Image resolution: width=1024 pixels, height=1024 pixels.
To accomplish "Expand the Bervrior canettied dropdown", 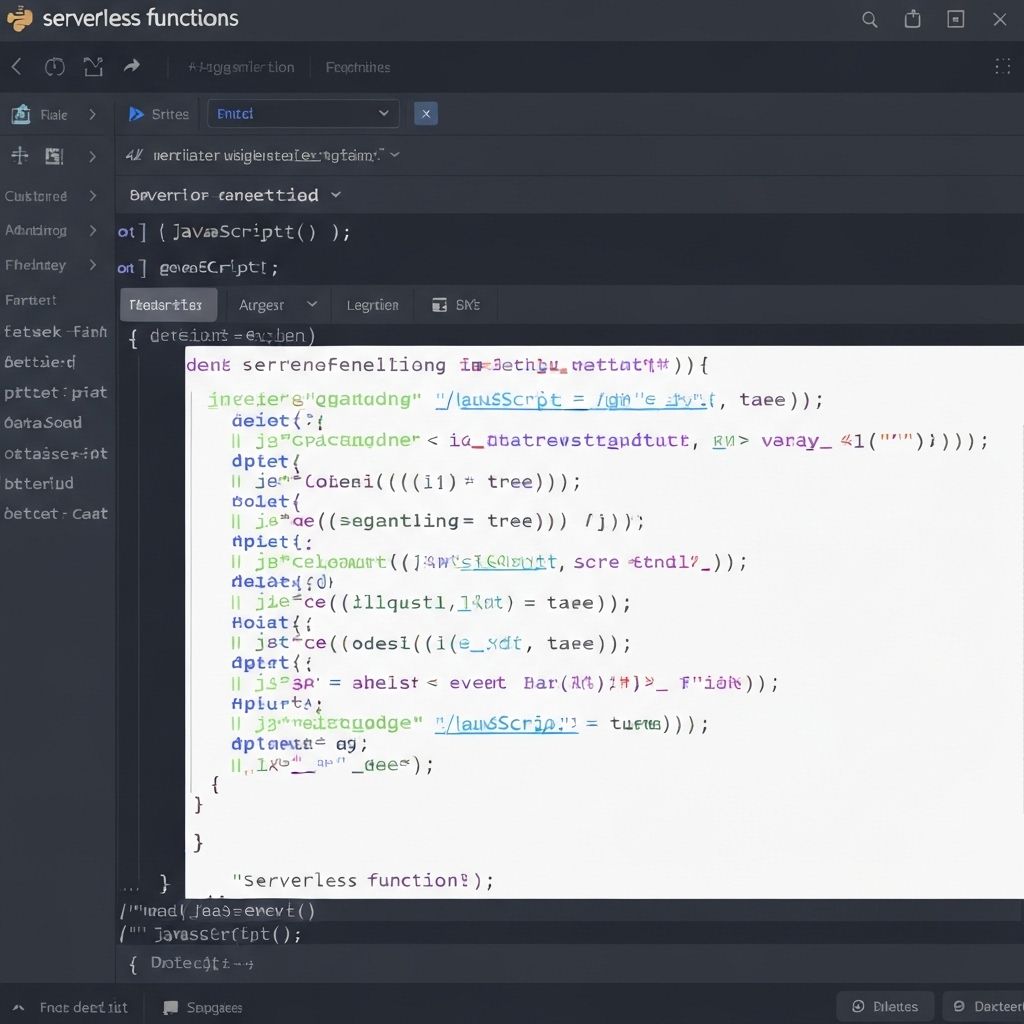I will 335,195.
